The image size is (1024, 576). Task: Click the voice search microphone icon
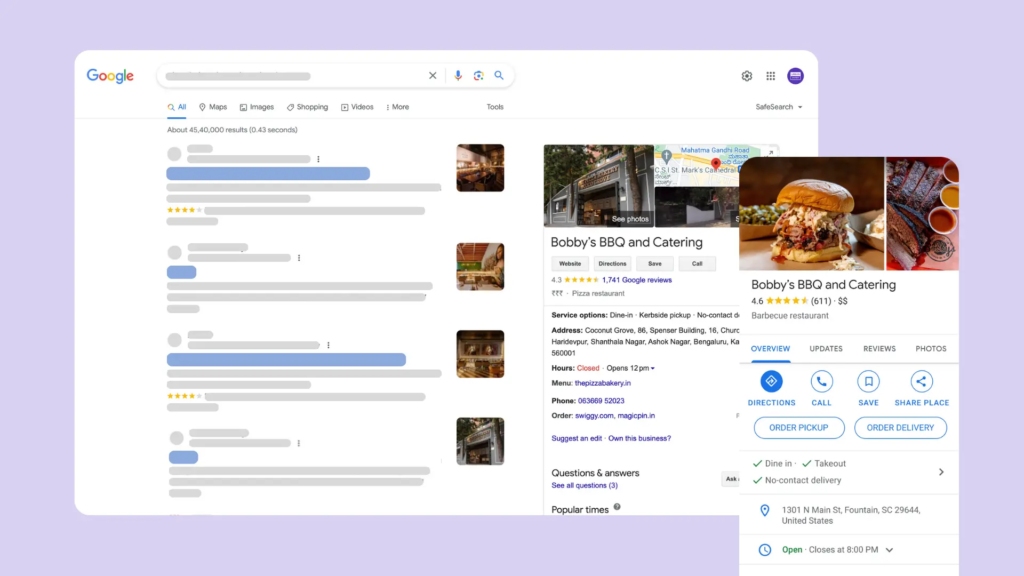(x=458, y=76)
